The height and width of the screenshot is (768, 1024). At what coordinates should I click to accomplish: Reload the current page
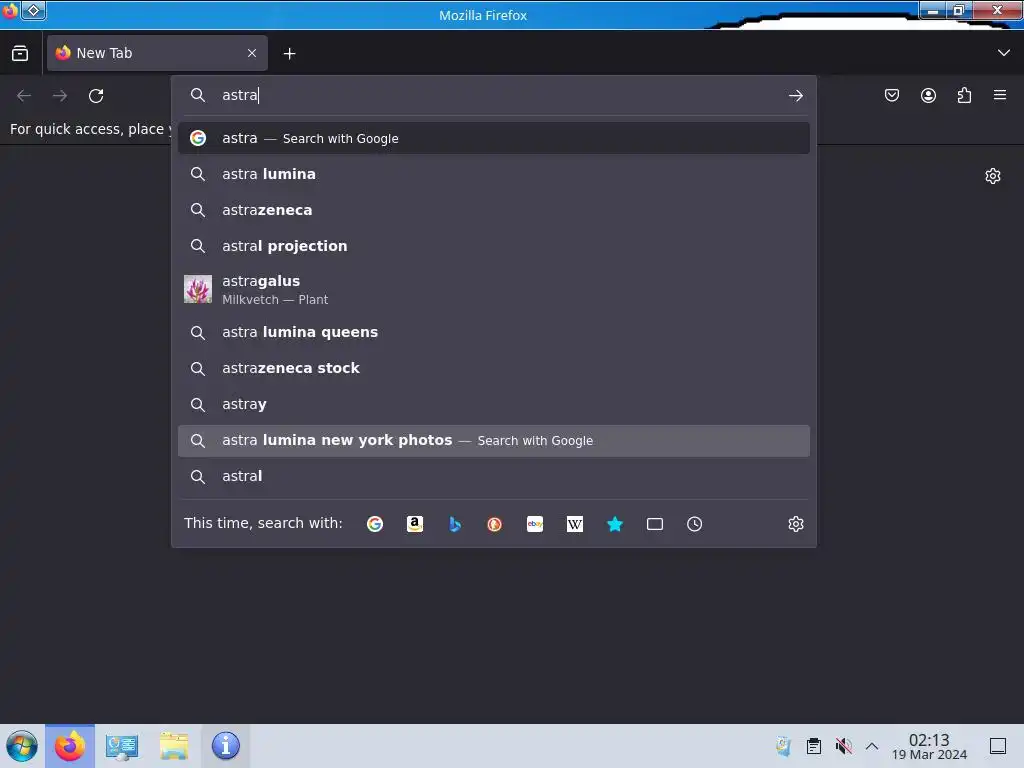click(96, 96)
